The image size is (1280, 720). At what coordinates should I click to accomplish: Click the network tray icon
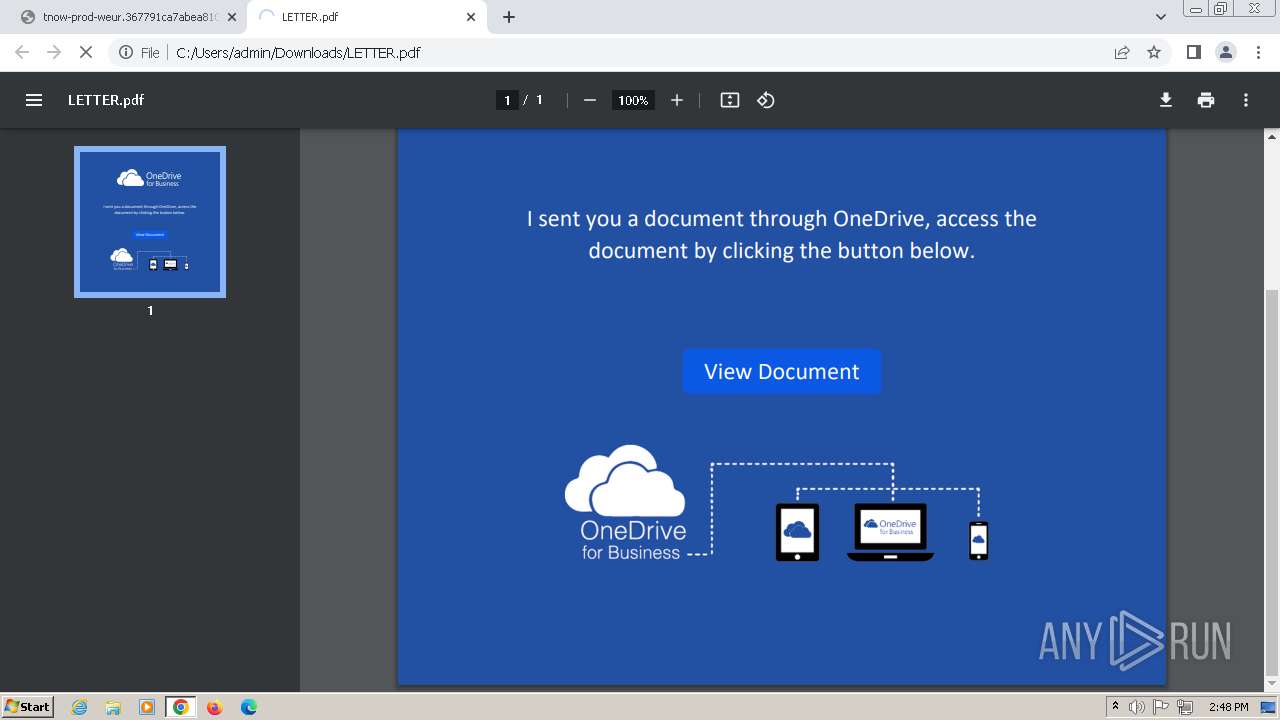1186,707
